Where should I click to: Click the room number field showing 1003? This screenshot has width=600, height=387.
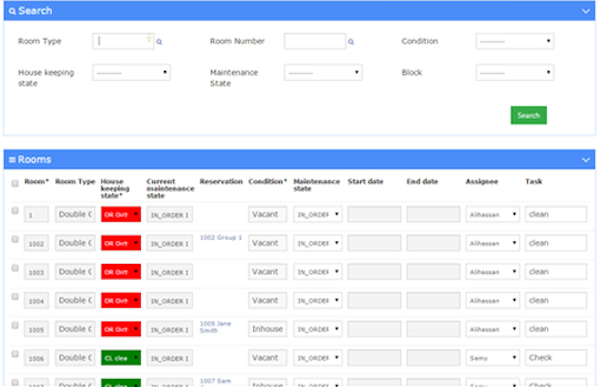tap(36, 272)
